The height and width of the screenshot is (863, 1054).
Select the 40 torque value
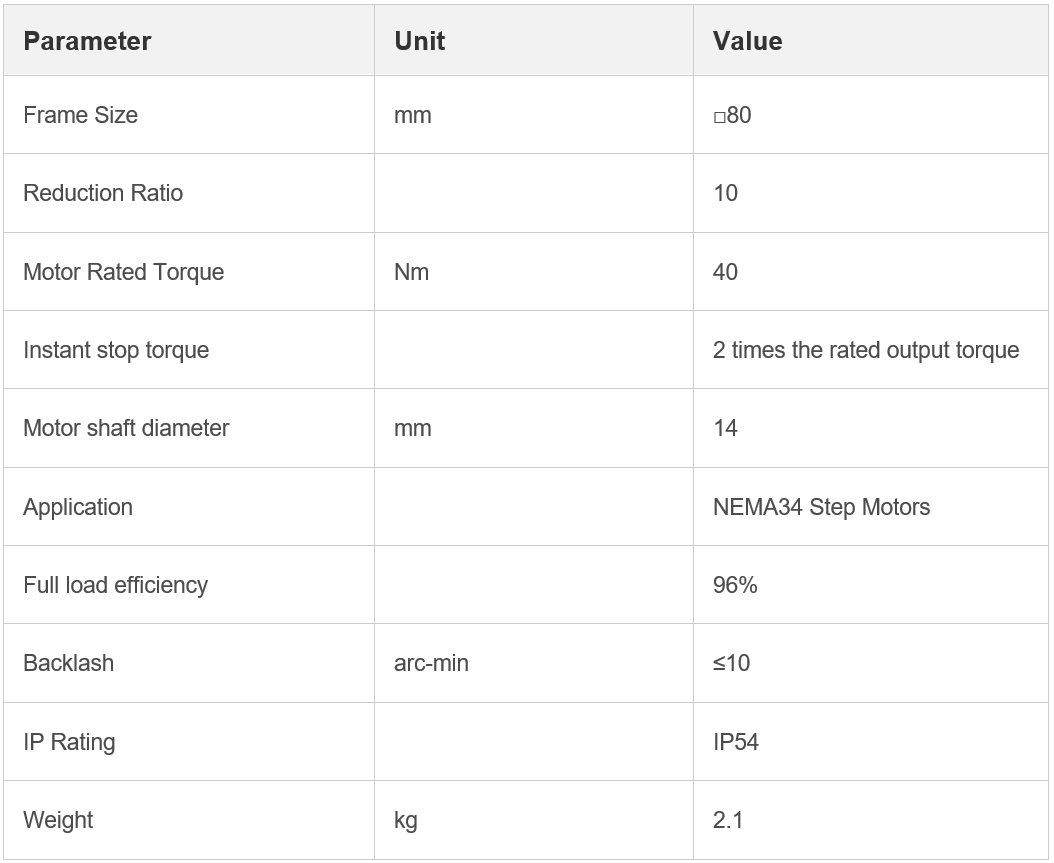click(x=725, y=272)
